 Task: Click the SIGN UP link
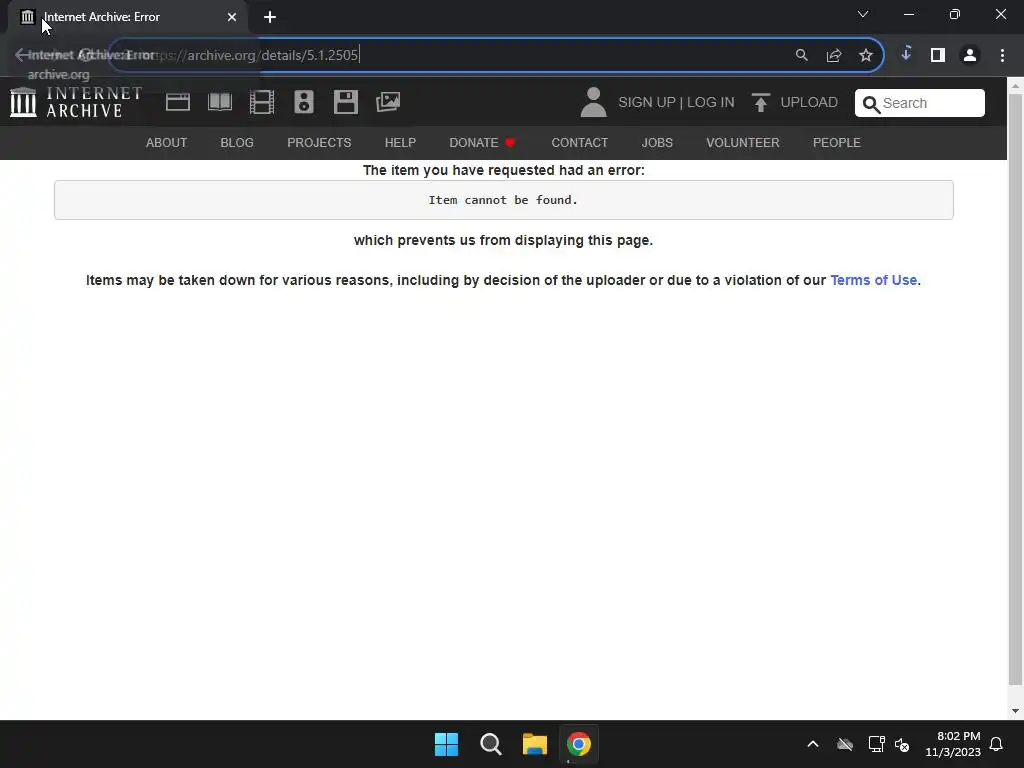point(647,103)
